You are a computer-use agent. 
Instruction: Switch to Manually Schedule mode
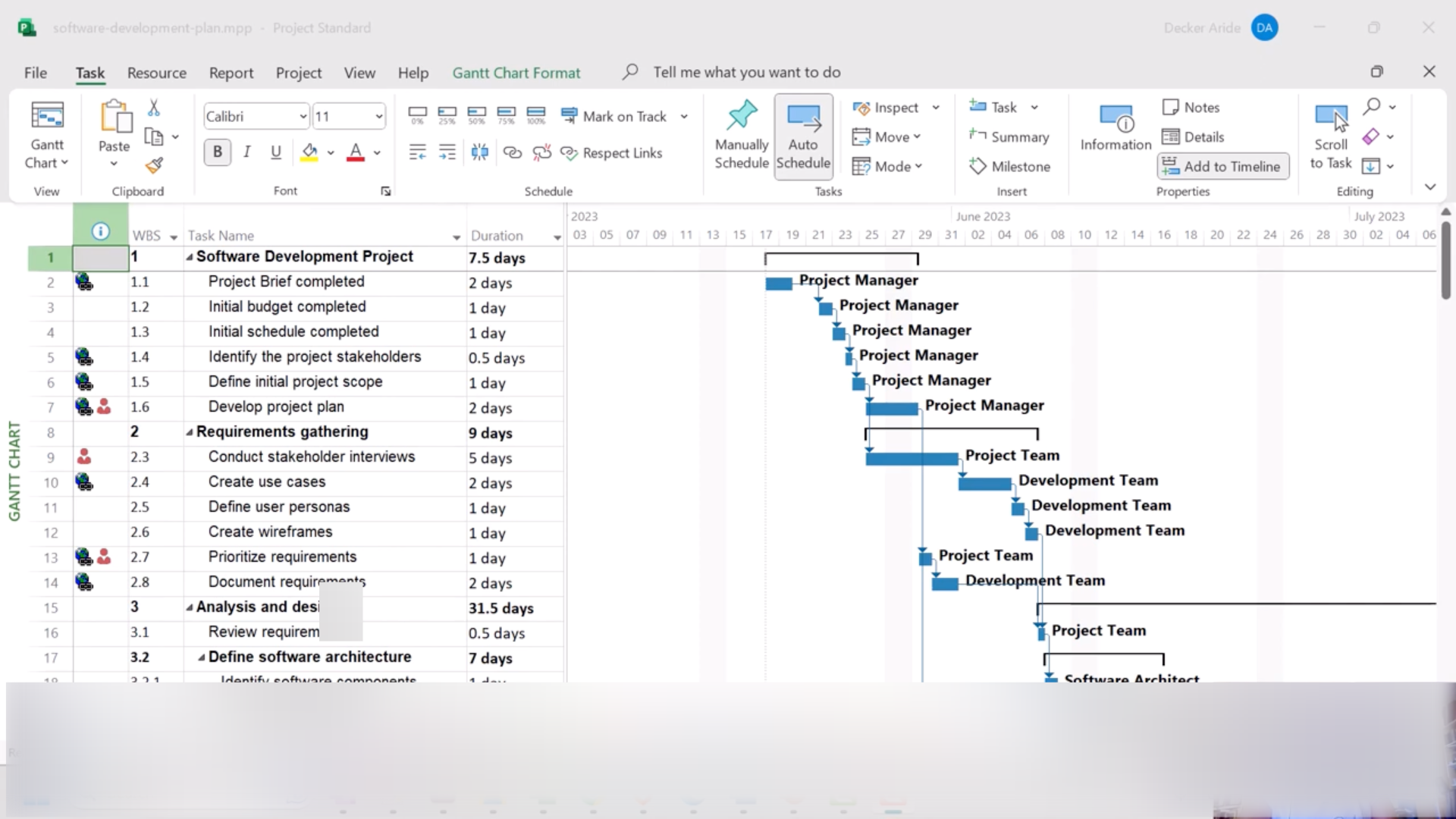[x=741, y=135]
